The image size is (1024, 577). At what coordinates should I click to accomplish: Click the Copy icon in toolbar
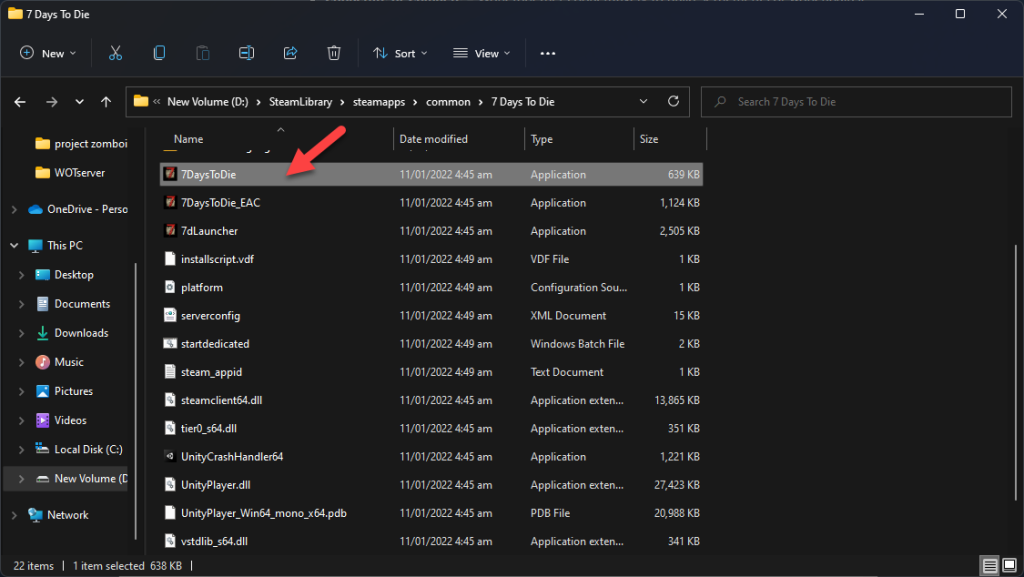tap(159, 54)
